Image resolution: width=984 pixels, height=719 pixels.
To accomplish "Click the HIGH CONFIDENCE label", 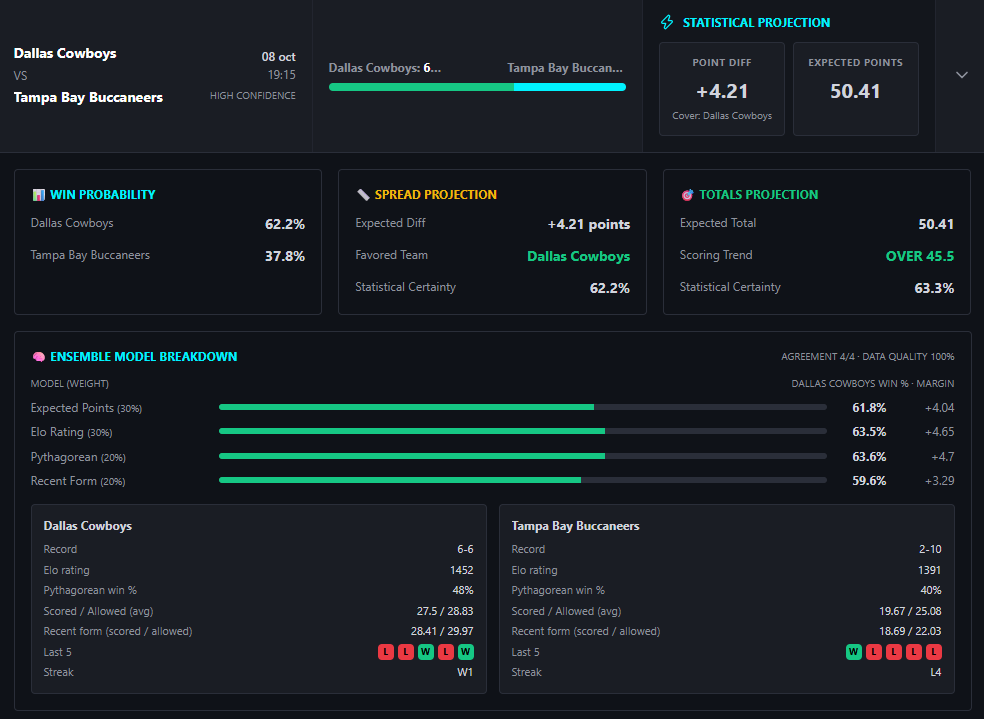I will click(x=252, y=95).
